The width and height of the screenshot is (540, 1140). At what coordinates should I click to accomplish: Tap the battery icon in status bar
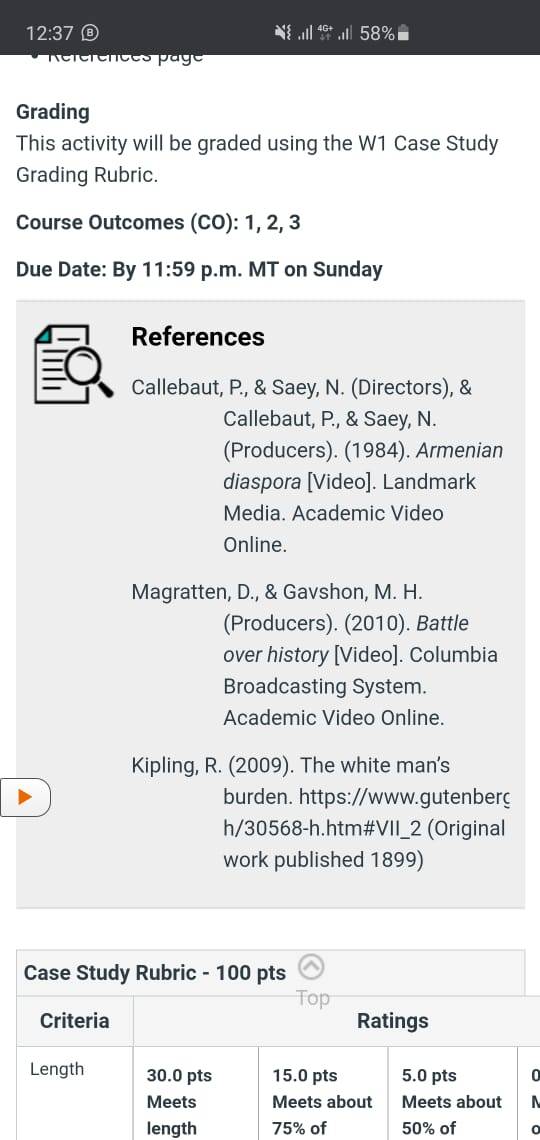pyautogui.click(x=403, y=33)
